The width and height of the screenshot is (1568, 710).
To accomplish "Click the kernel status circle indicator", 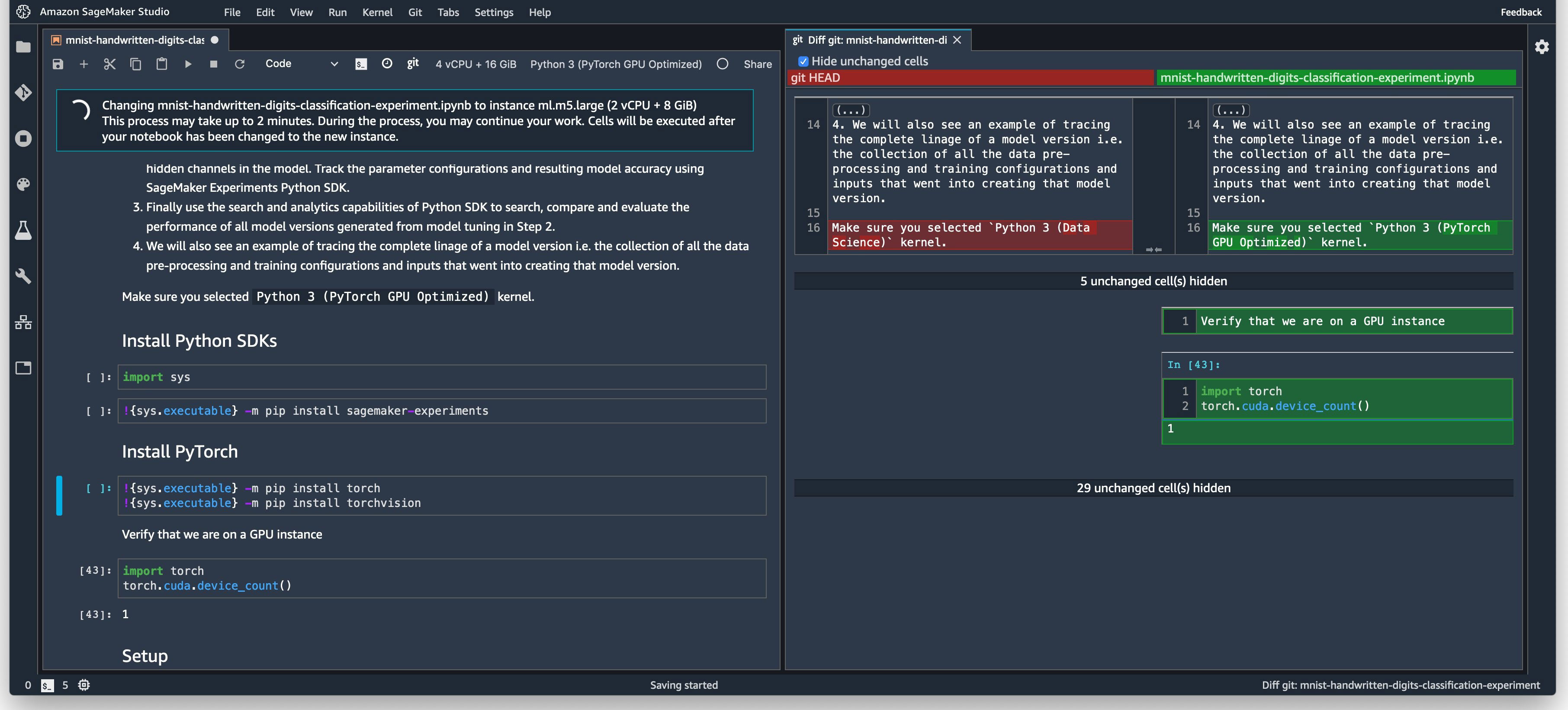I will (723, 64).
